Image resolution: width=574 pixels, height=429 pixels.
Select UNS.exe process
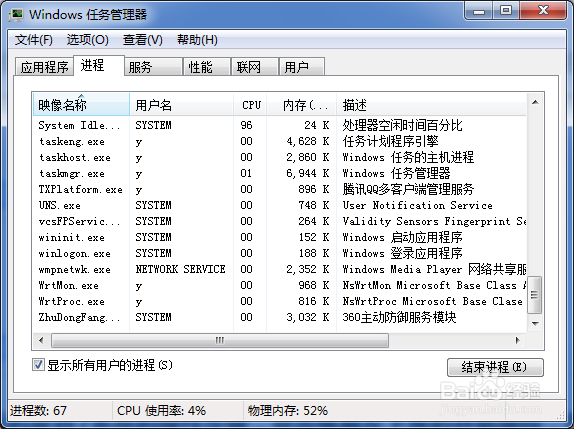[280, 205]
